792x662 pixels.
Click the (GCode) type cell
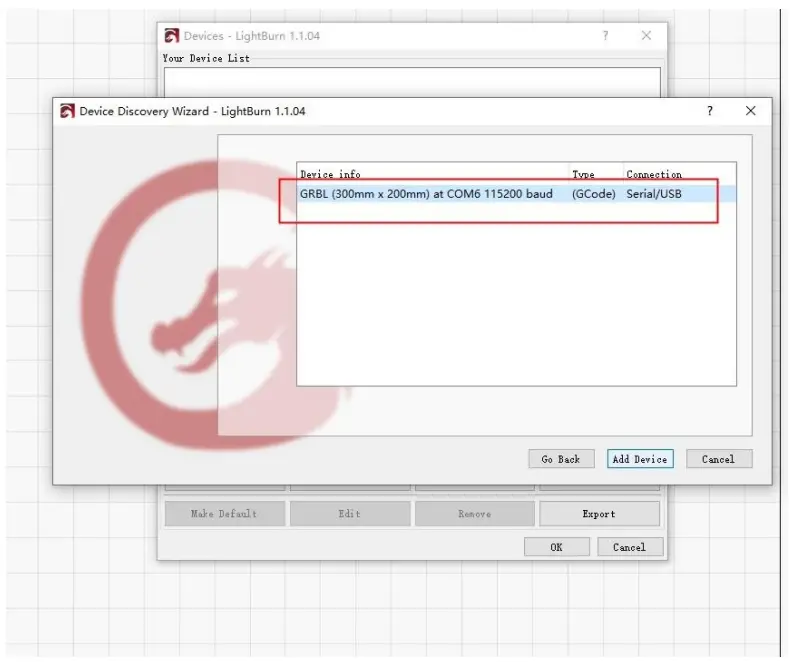point(593,194)
